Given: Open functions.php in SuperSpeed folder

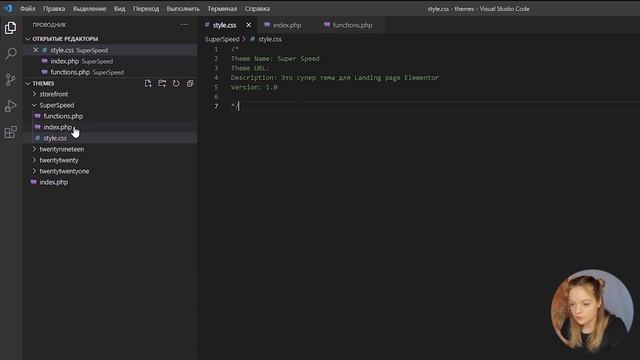Looking at the screenshot, I should click(63, 116).
